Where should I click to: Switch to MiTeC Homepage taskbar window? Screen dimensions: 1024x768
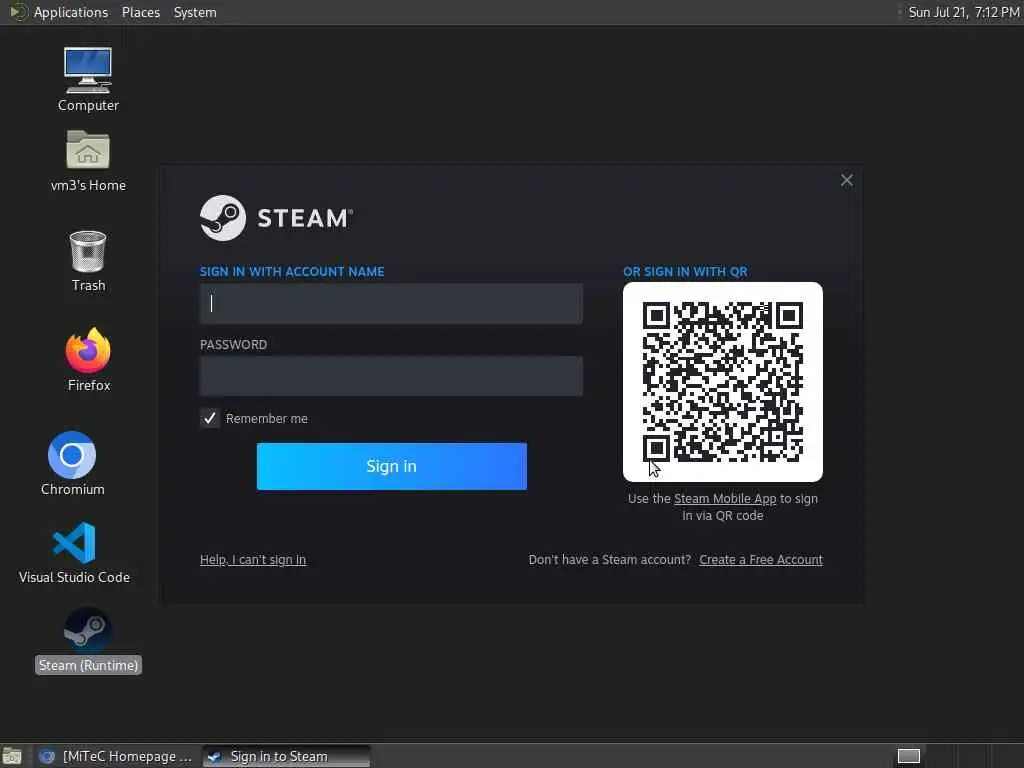click(116, 756)
